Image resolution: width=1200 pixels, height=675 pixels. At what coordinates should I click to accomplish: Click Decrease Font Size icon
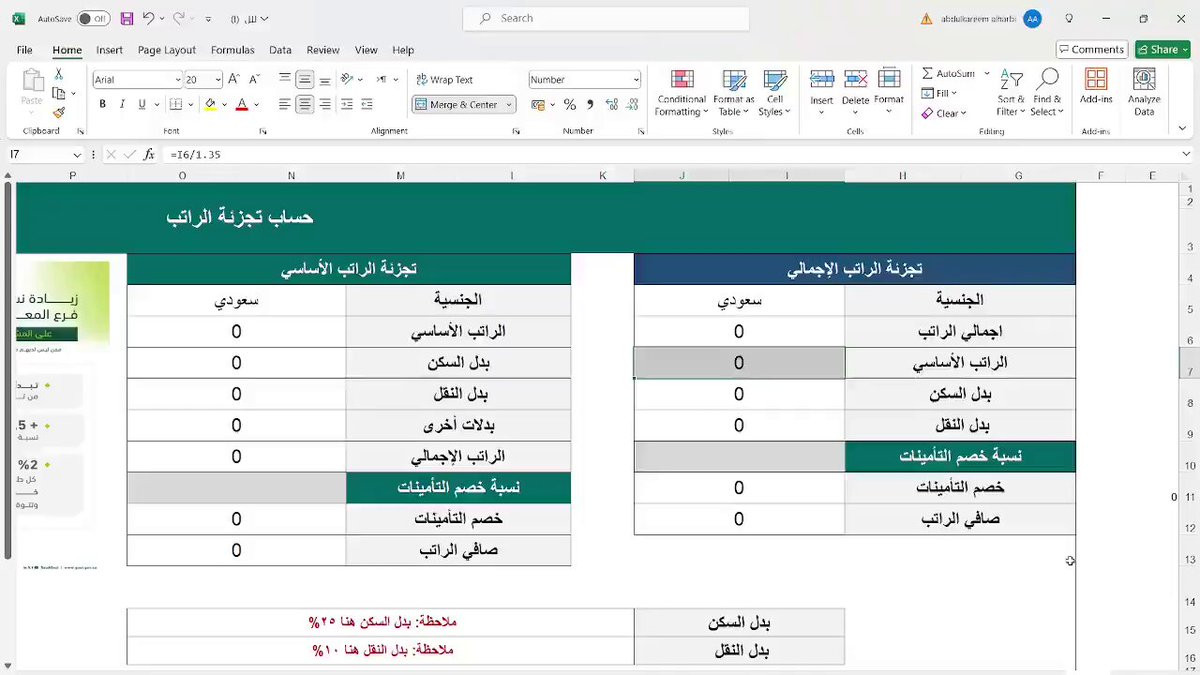pyautogui.click(x=253, y=79)
